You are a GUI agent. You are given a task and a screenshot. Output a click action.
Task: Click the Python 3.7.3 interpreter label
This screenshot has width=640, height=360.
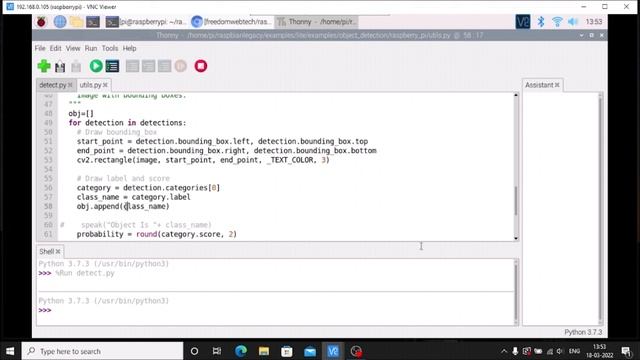(583, 332)
